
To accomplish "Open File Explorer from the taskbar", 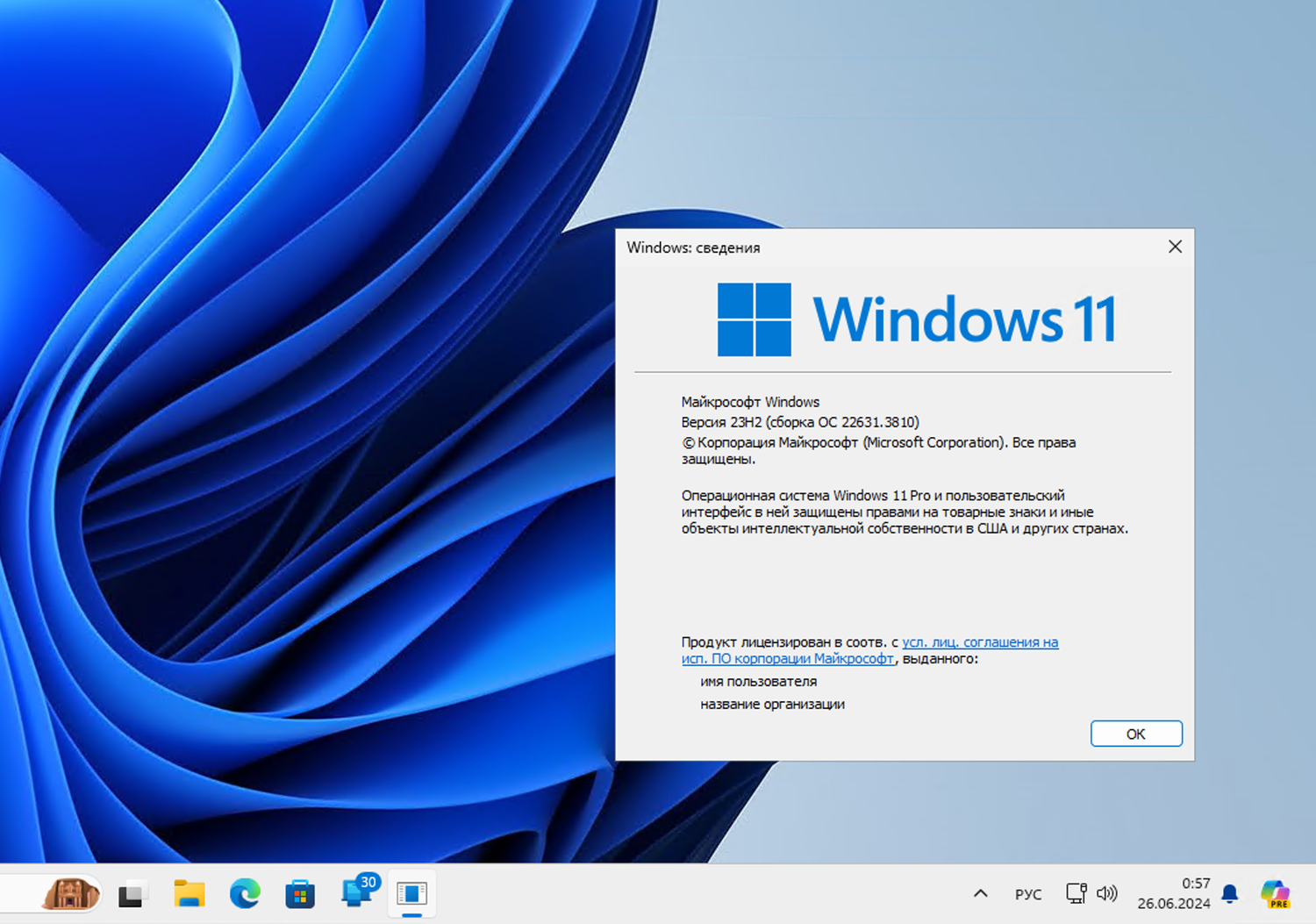I will [x=190, y=893].
